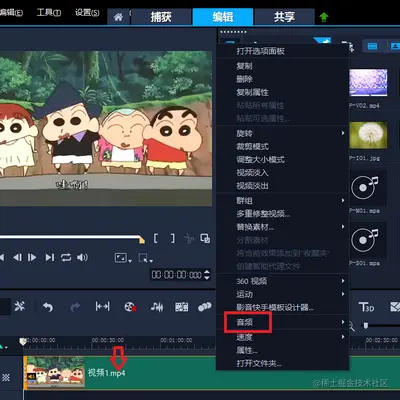Select the P-S01.mpa sound thumbnail
This screenshot has width=400, height=400.
[368, 240]
